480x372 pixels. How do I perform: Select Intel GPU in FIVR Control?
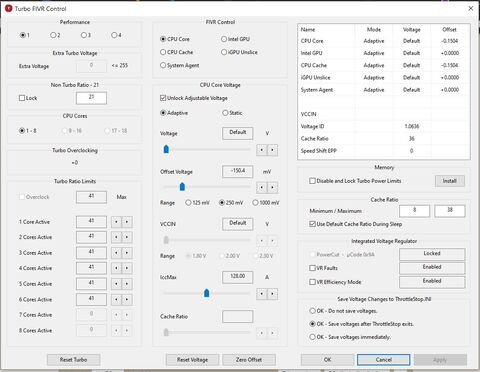[x=235, y=39]
